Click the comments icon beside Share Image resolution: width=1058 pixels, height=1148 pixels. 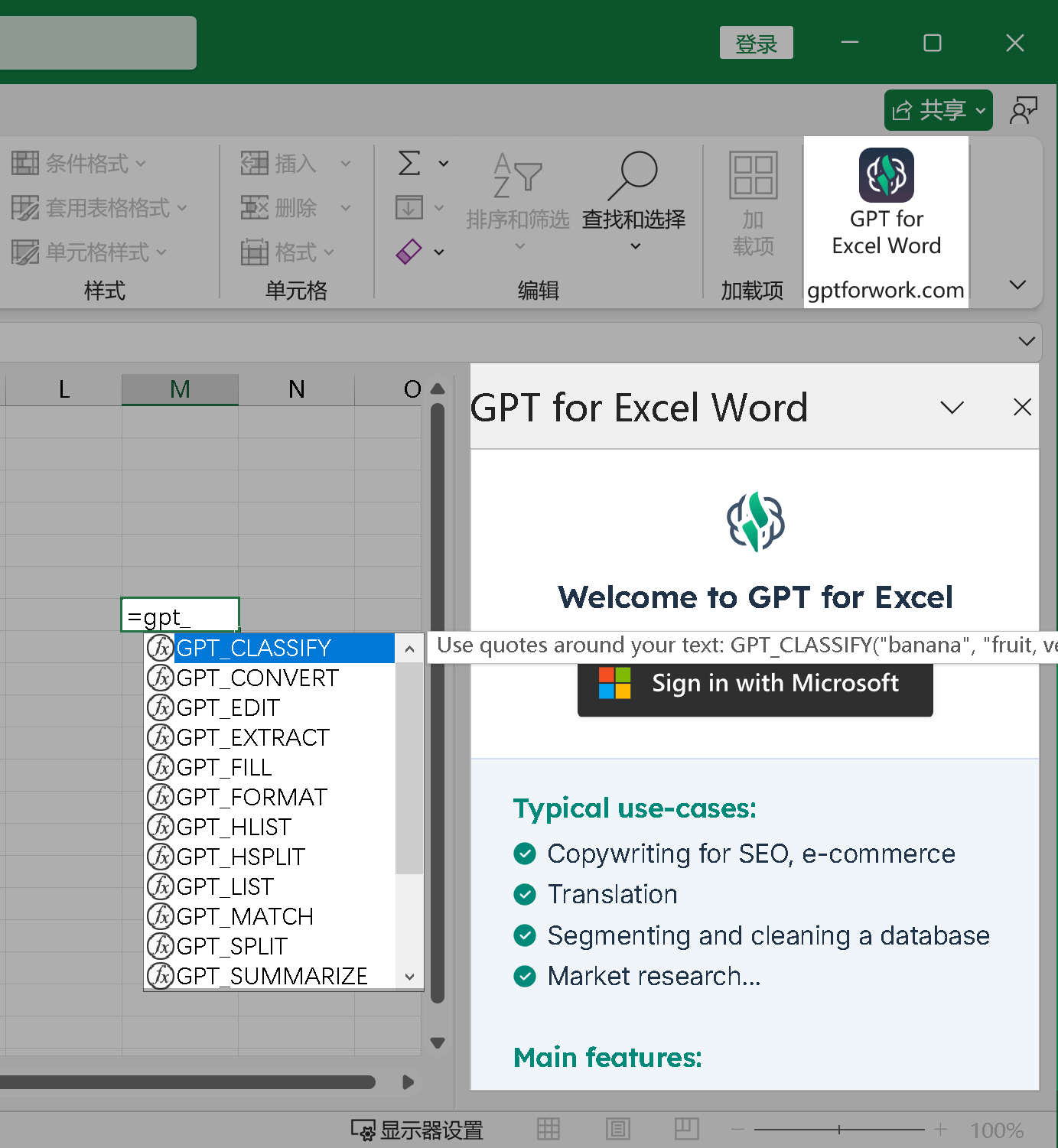(1024, 110)
